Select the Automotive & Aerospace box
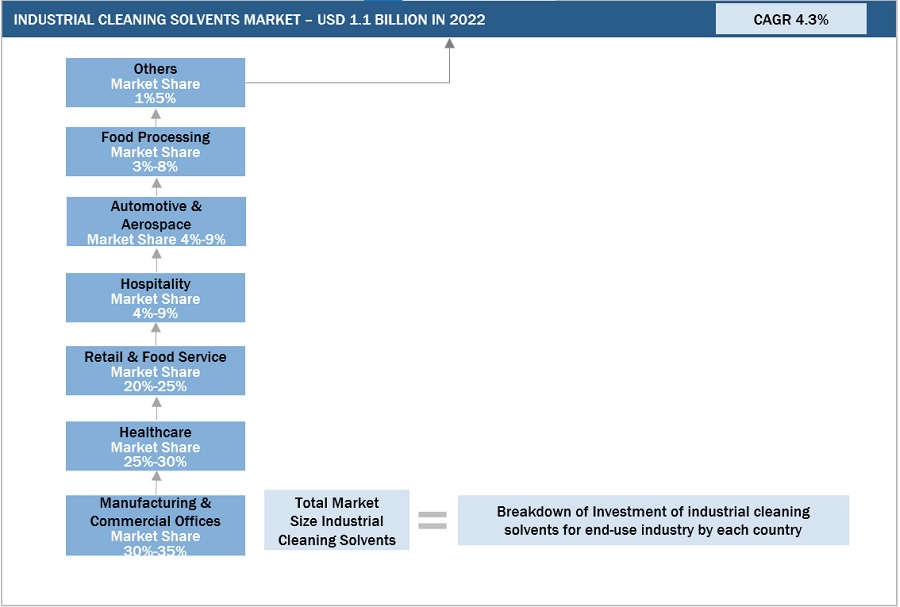 pyautogui.click(x=155, y=222)
